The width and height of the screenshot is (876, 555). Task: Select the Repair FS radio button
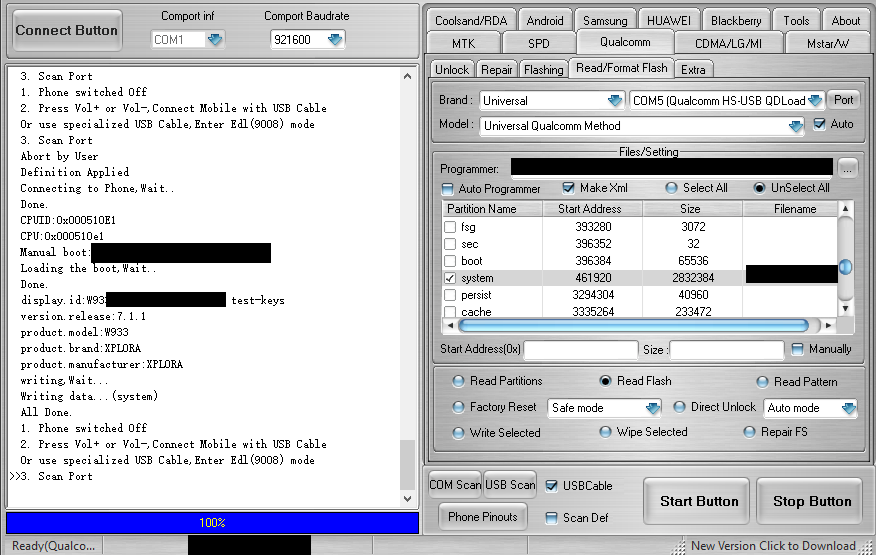(x=749, y=432)
